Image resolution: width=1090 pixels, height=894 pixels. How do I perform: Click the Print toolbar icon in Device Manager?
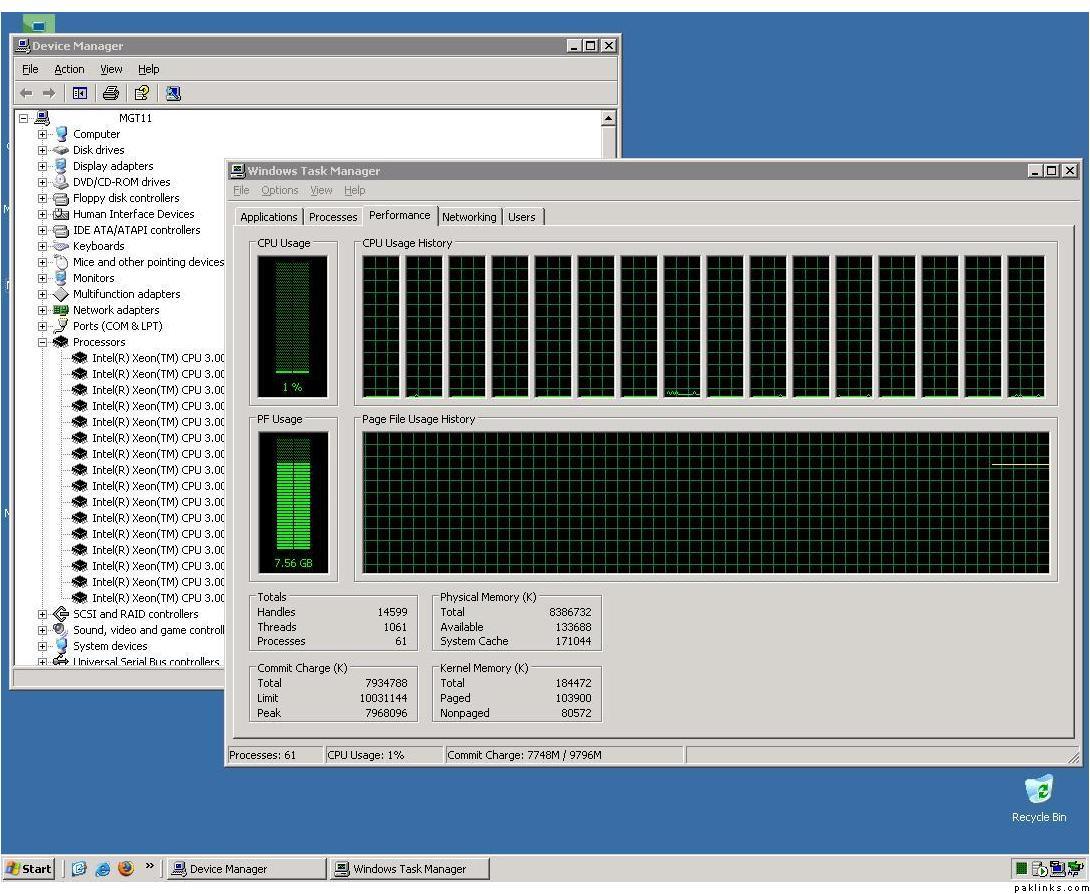(111, 93)
